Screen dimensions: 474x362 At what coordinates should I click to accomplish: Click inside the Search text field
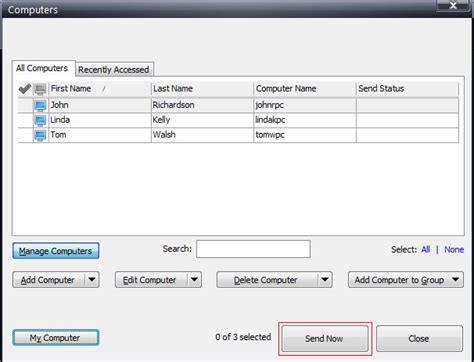click(253, 249)
